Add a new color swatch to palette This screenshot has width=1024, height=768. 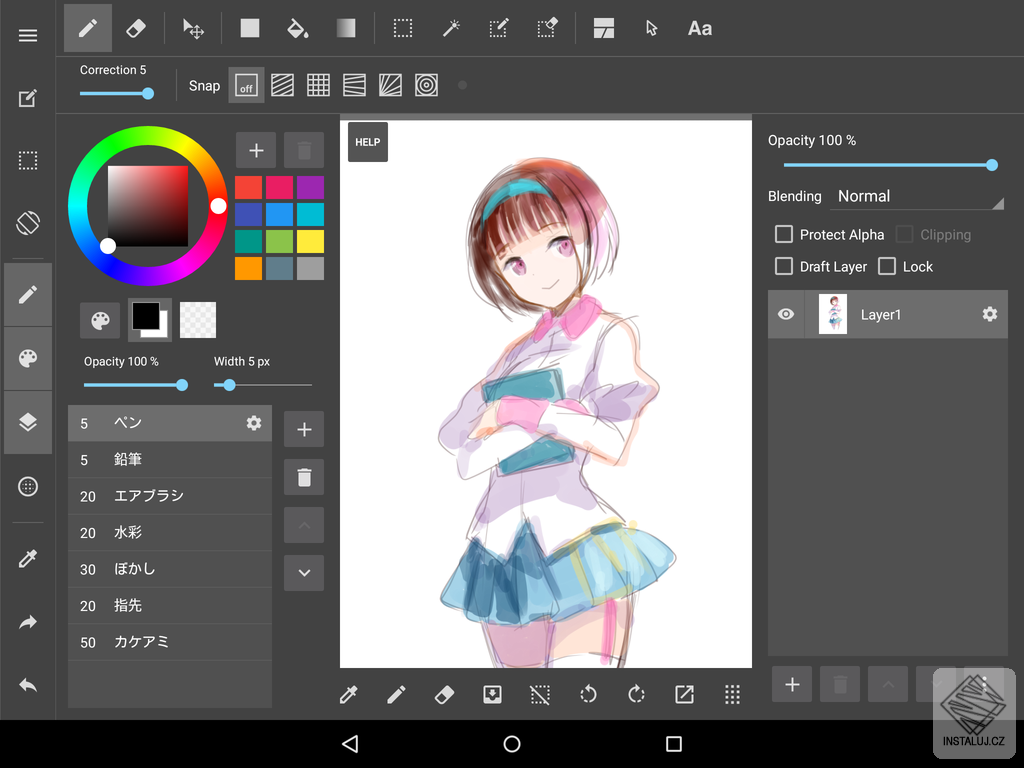point(256,150)
